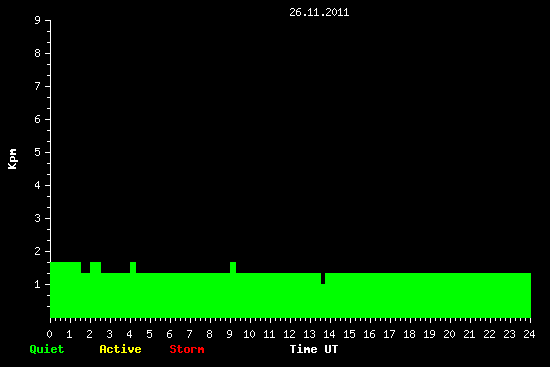Image resolution: width=550 pixels, height=367 pixels.
Task: Click the 9 on the Kpm axis
Action: pyautogui.click(x=38, y=20)
